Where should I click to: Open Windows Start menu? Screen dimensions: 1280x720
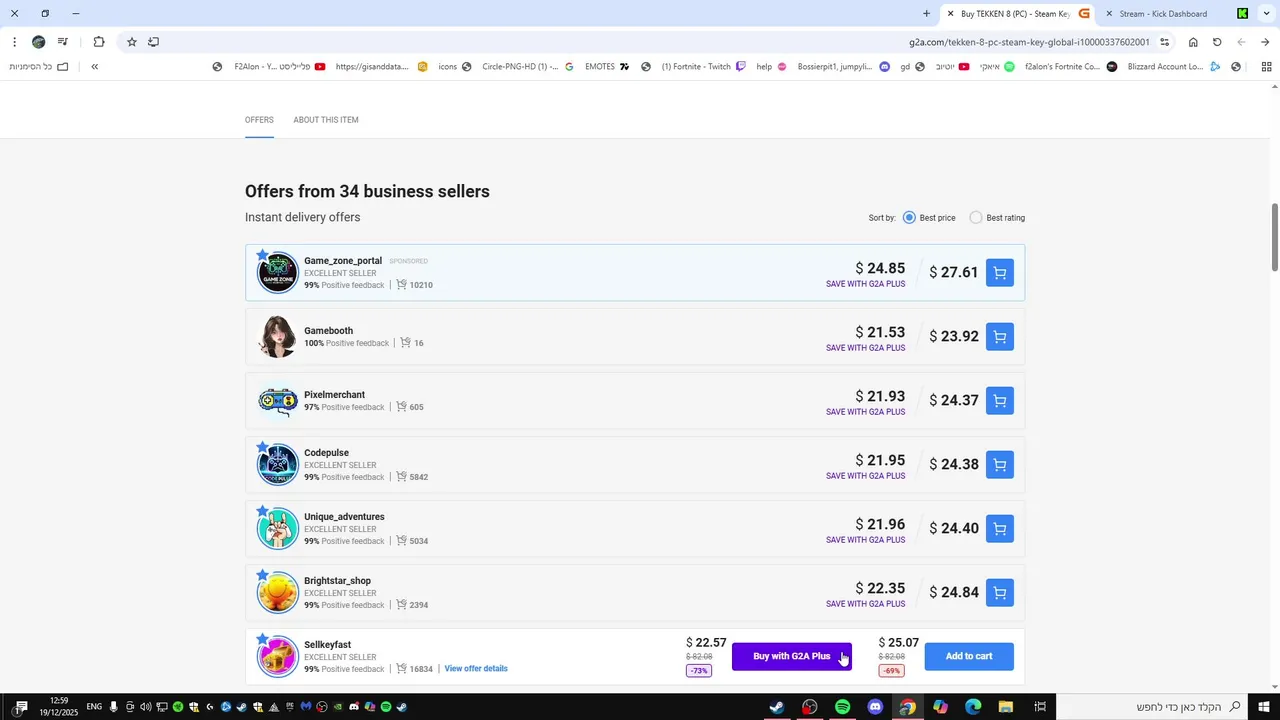coord(1264,707)
